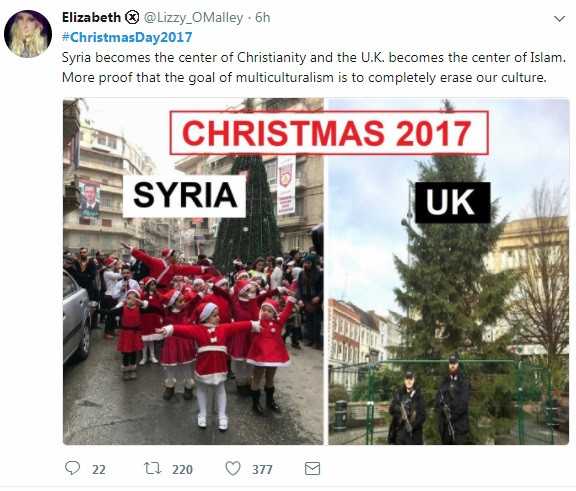Click the reply speech bubble icon
The width and height of the screenshot is (576, 491).
tap(72, 468)
